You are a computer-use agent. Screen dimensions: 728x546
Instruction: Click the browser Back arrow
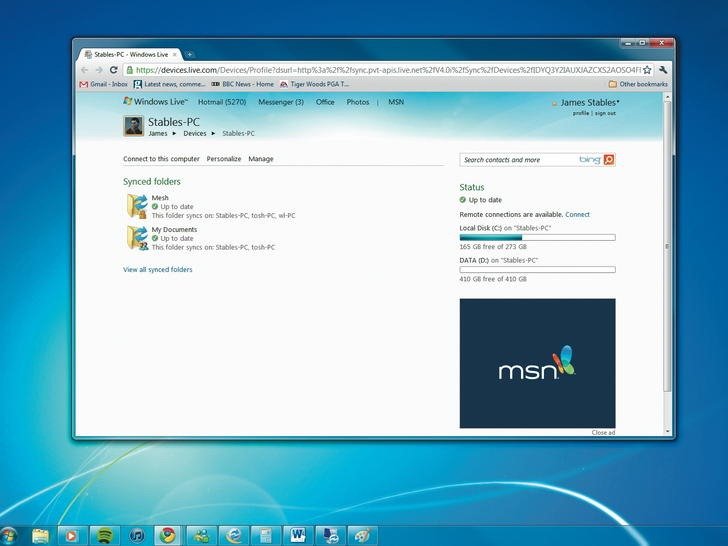click(x=84, y=70)
